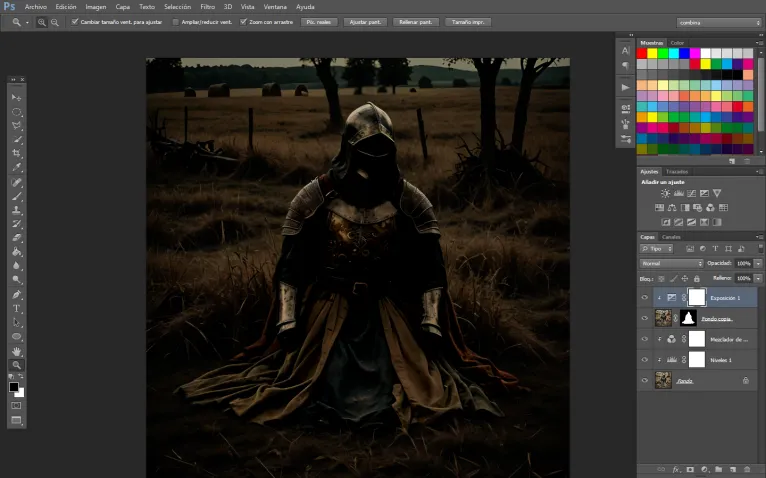Click the layer style fx icon
766x478 pixels.
[x=676, y=470]
